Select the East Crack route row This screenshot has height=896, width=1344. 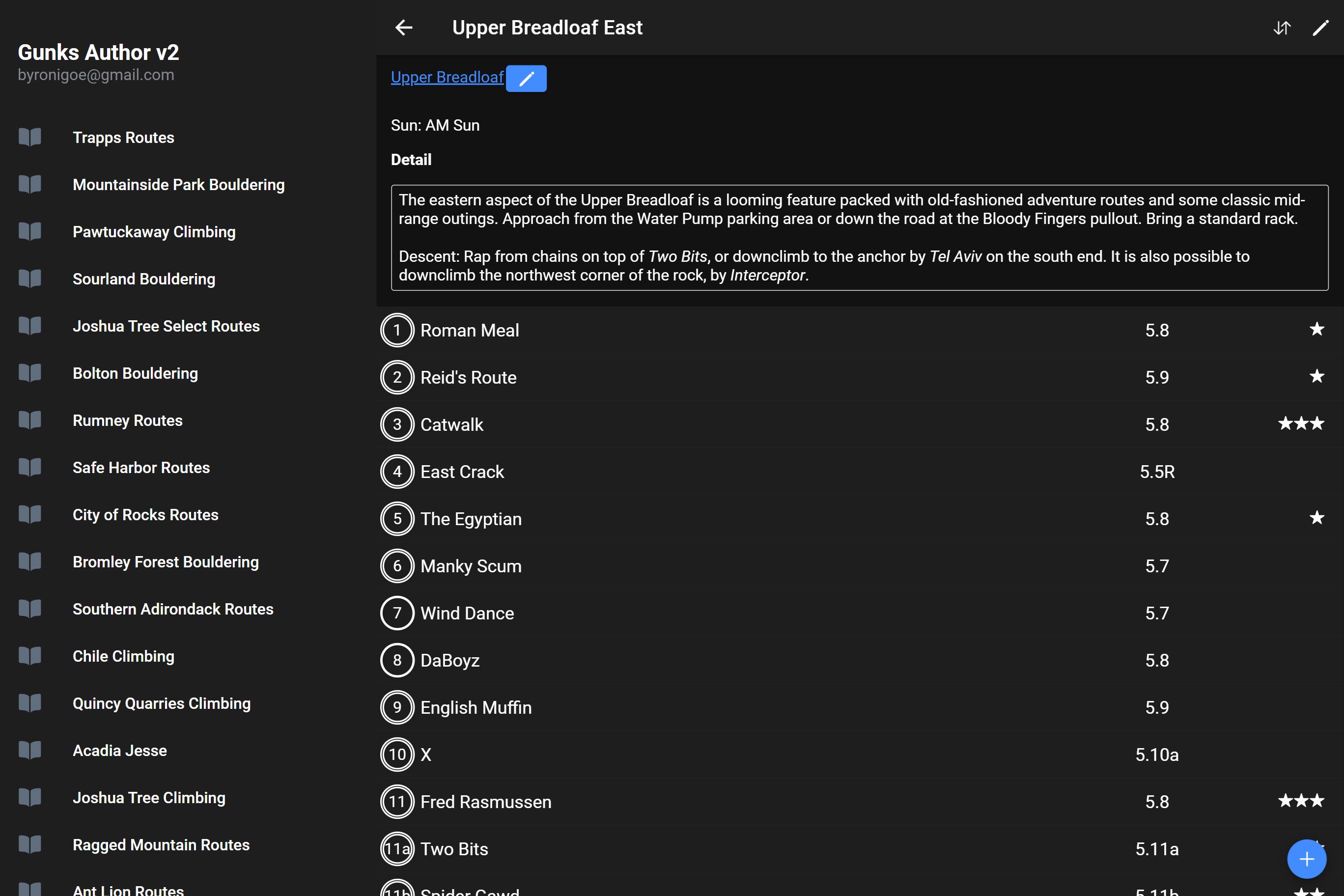(x=860, y=472)
